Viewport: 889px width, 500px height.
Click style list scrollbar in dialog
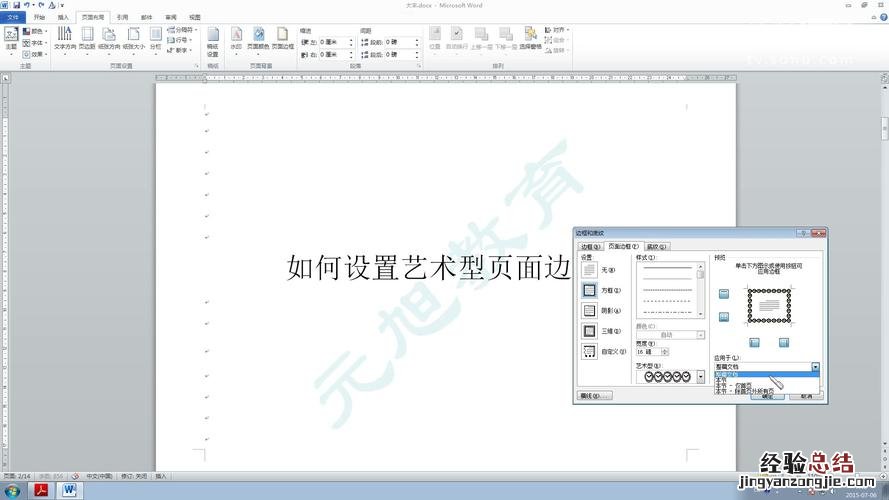pyautogui.click(x=701, y=290)
